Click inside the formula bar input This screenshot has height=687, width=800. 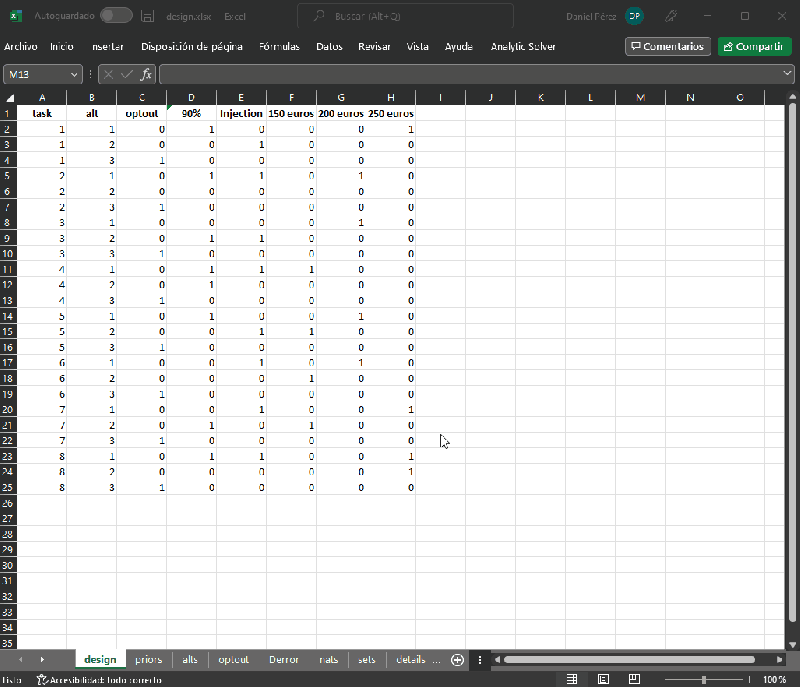pos(469,74)
